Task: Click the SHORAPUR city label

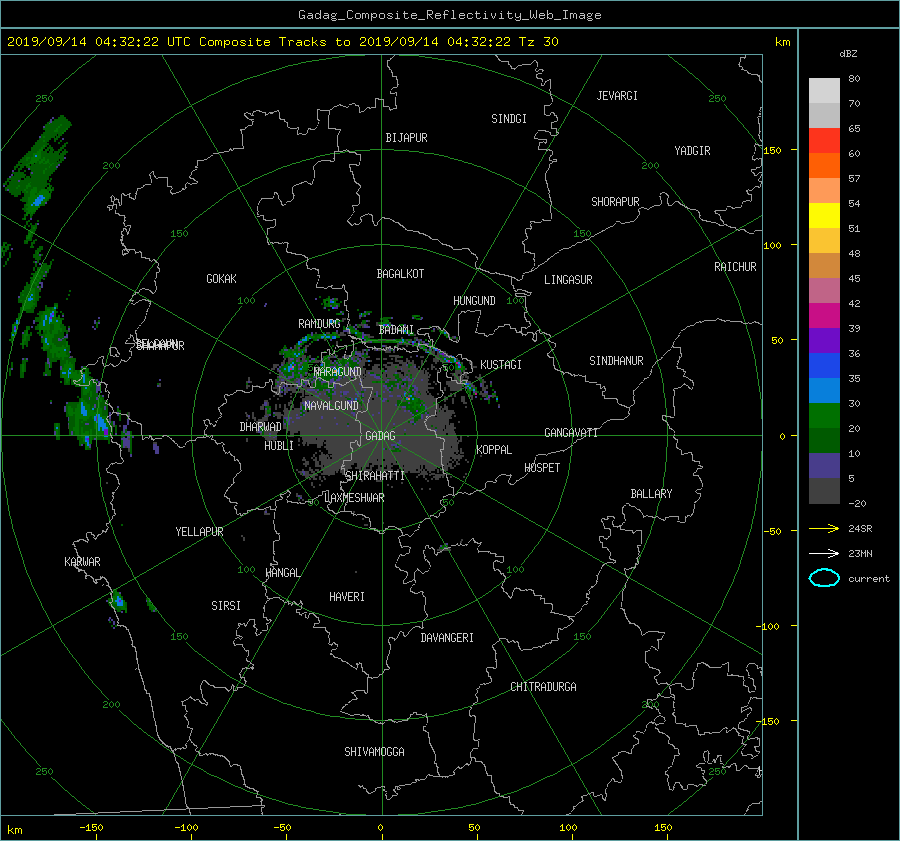Action: (x=615, y=202)
